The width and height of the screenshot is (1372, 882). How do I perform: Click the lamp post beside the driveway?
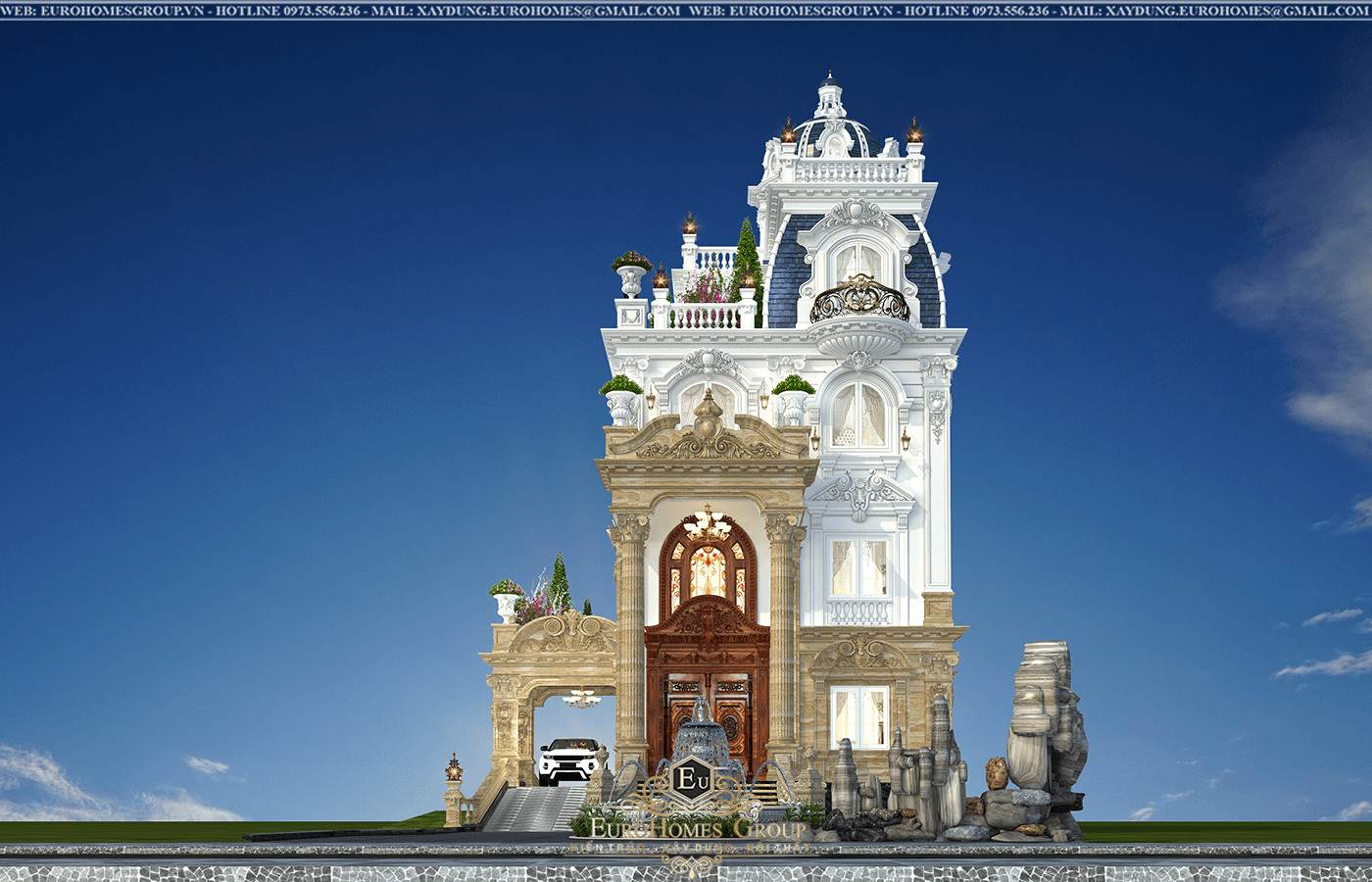453,789
